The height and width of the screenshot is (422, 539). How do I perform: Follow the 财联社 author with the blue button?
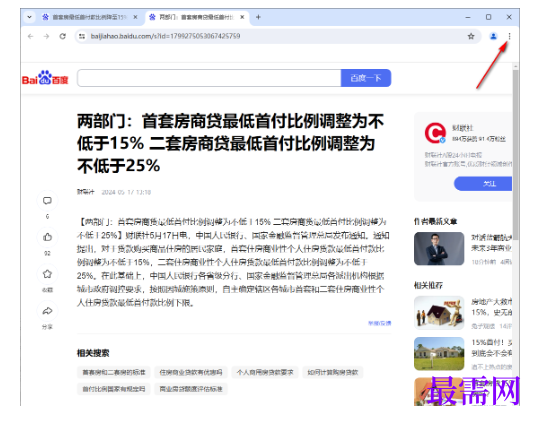[483, 184]
